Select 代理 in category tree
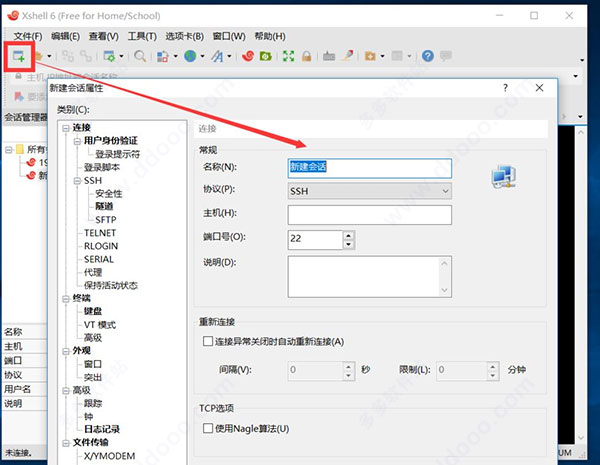 [93, 272]
